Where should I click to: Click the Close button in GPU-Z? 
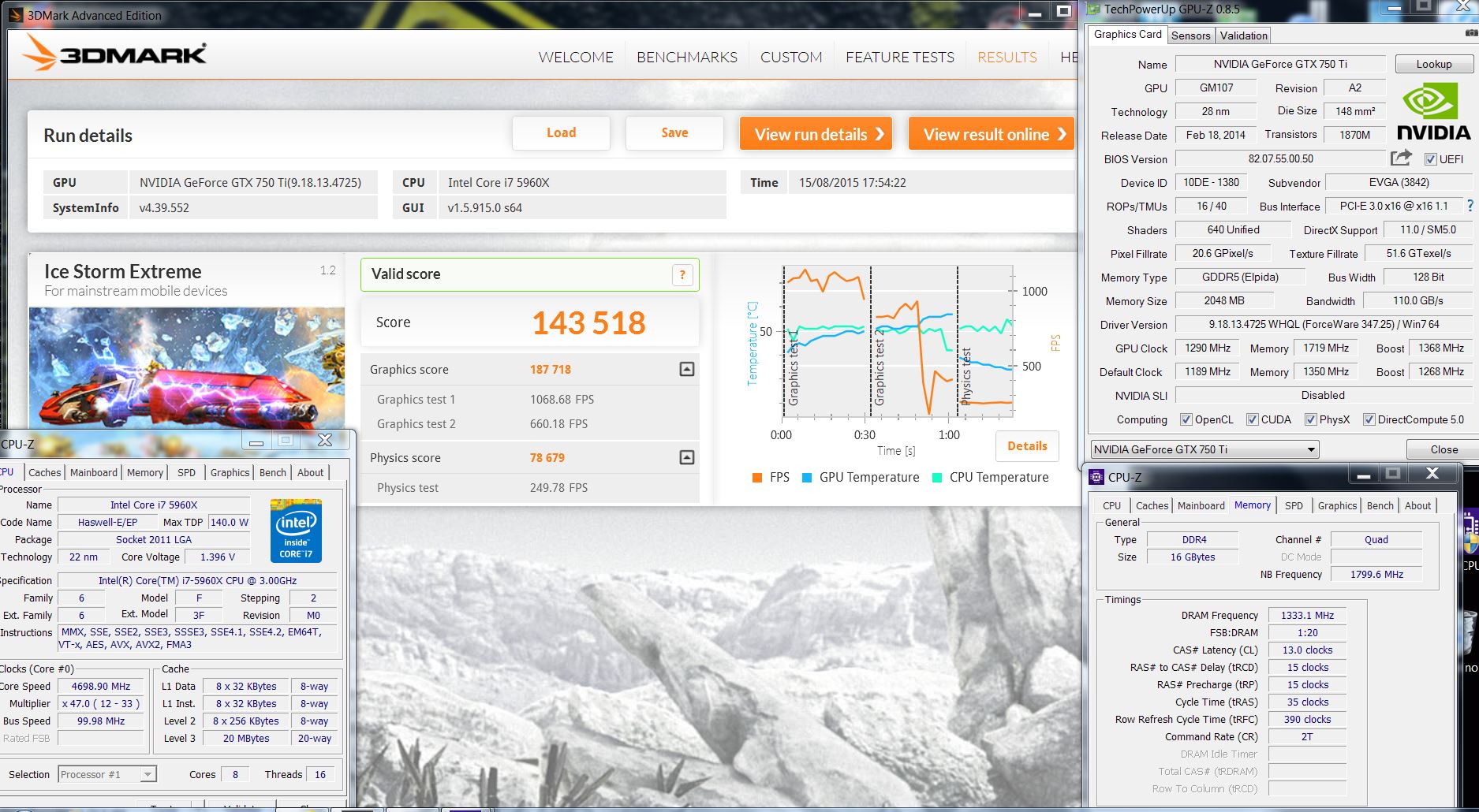[x=1443, y=449]
